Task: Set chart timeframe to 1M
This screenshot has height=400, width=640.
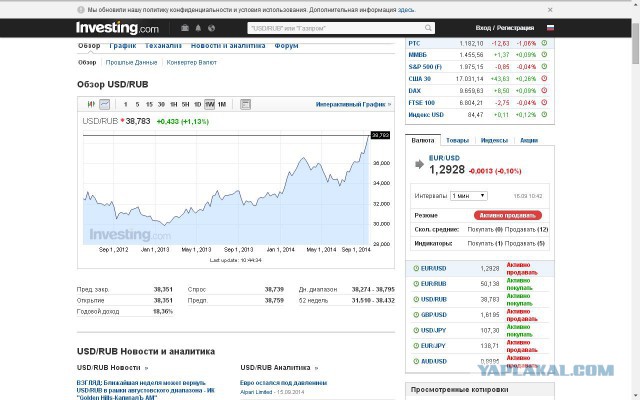Action: (222, 104)
